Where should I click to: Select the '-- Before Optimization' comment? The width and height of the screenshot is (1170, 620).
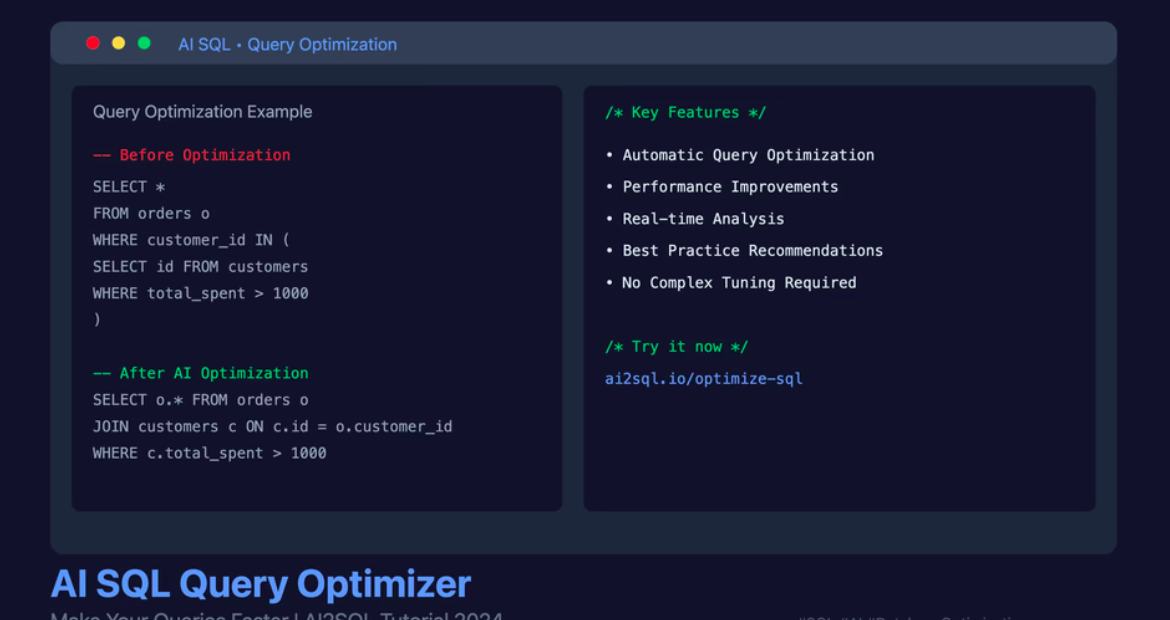191,155
